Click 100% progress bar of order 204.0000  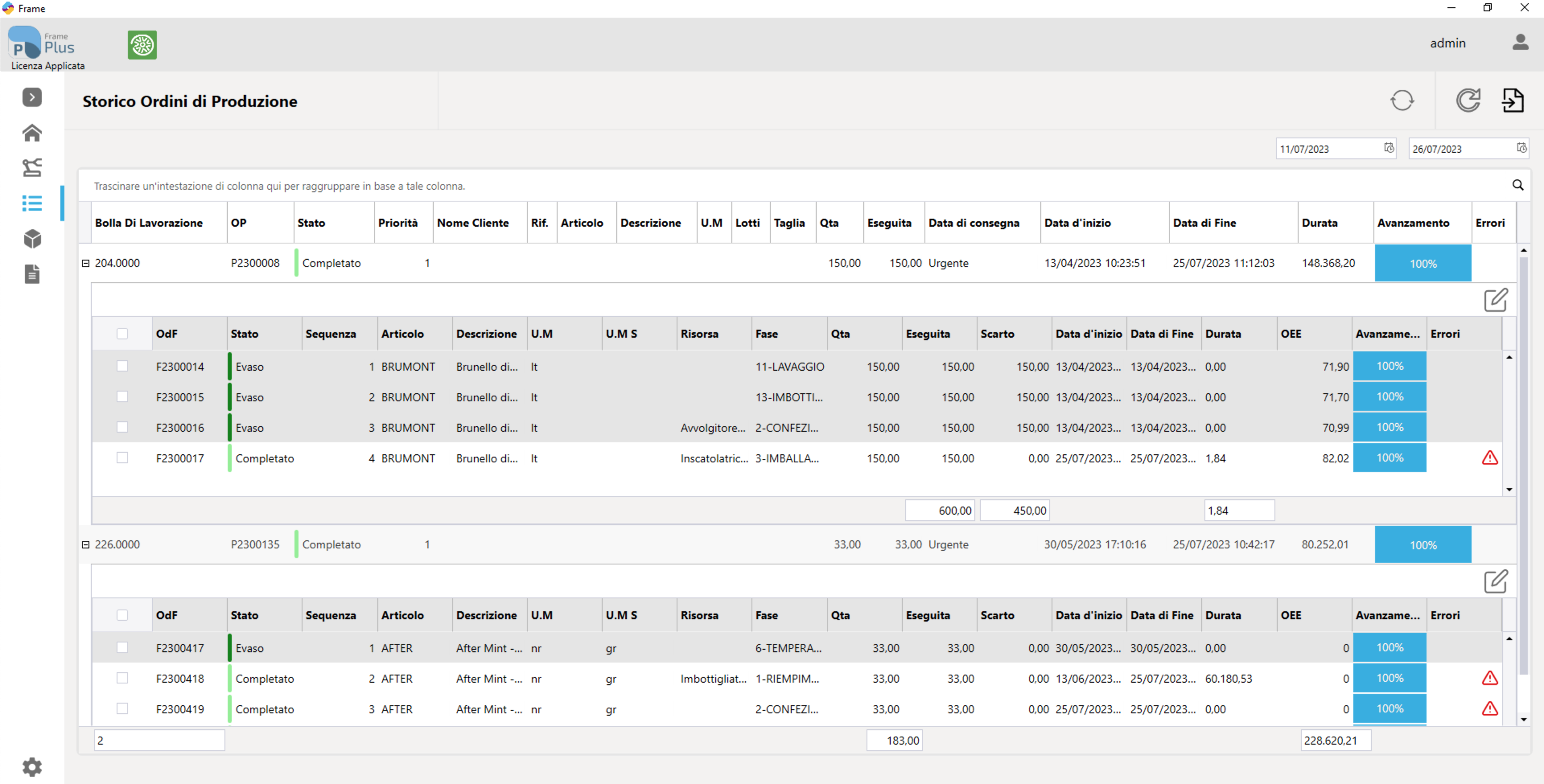[x=1423, y=263]
